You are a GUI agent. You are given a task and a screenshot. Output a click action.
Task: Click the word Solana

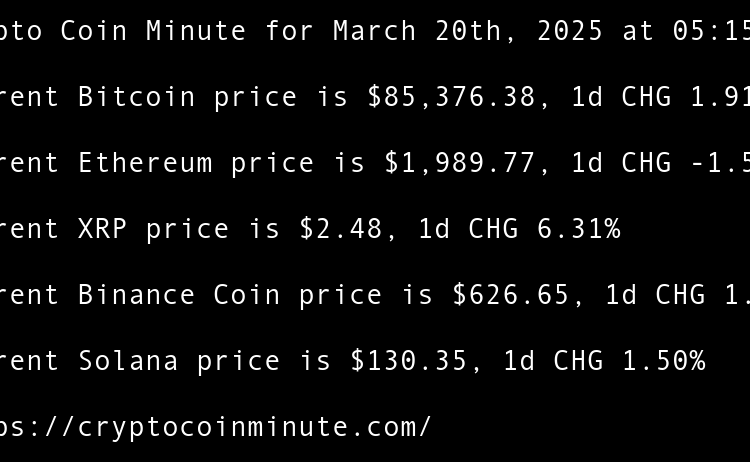pyautogui.click(x=128, y=361)
